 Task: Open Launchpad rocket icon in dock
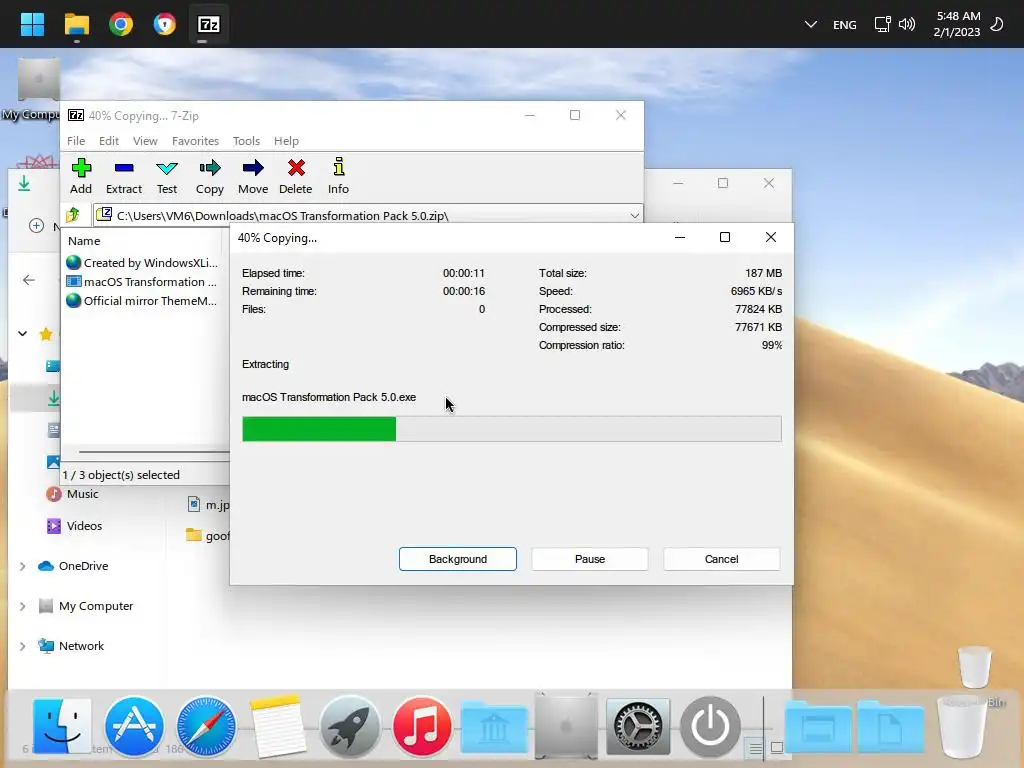click(349, 726)
